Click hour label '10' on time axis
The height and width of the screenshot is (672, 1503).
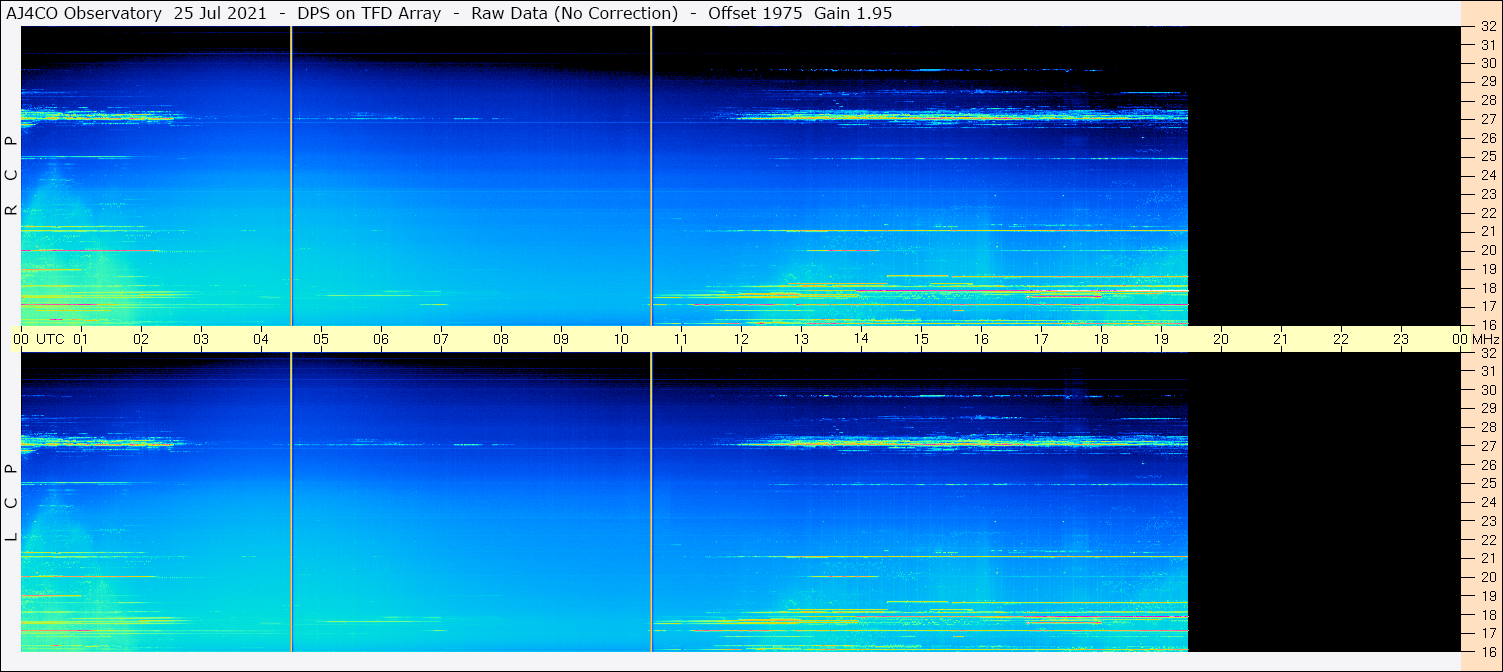click(621, 339)
